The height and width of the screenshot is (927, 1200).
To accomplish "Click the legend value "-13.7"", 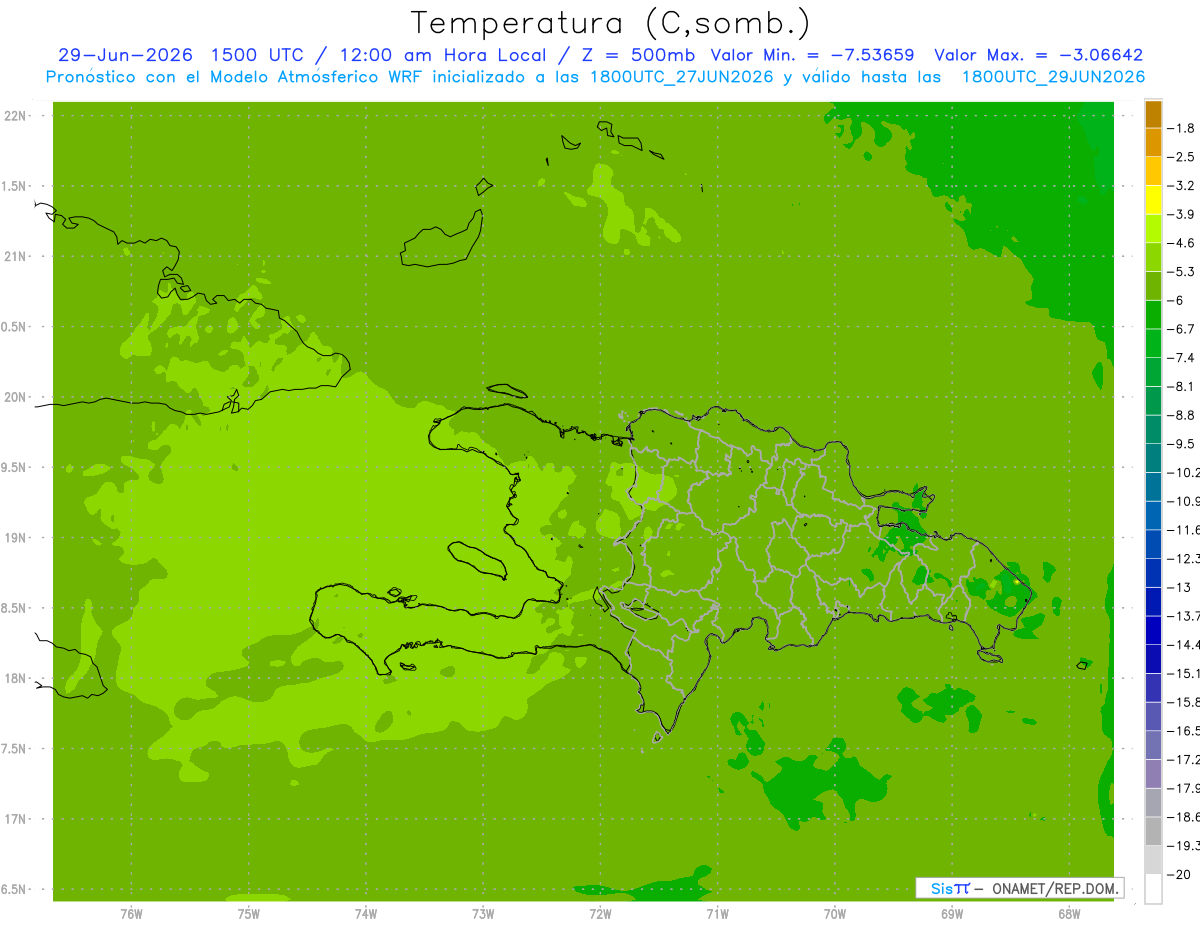I will tap(1184, 615).
